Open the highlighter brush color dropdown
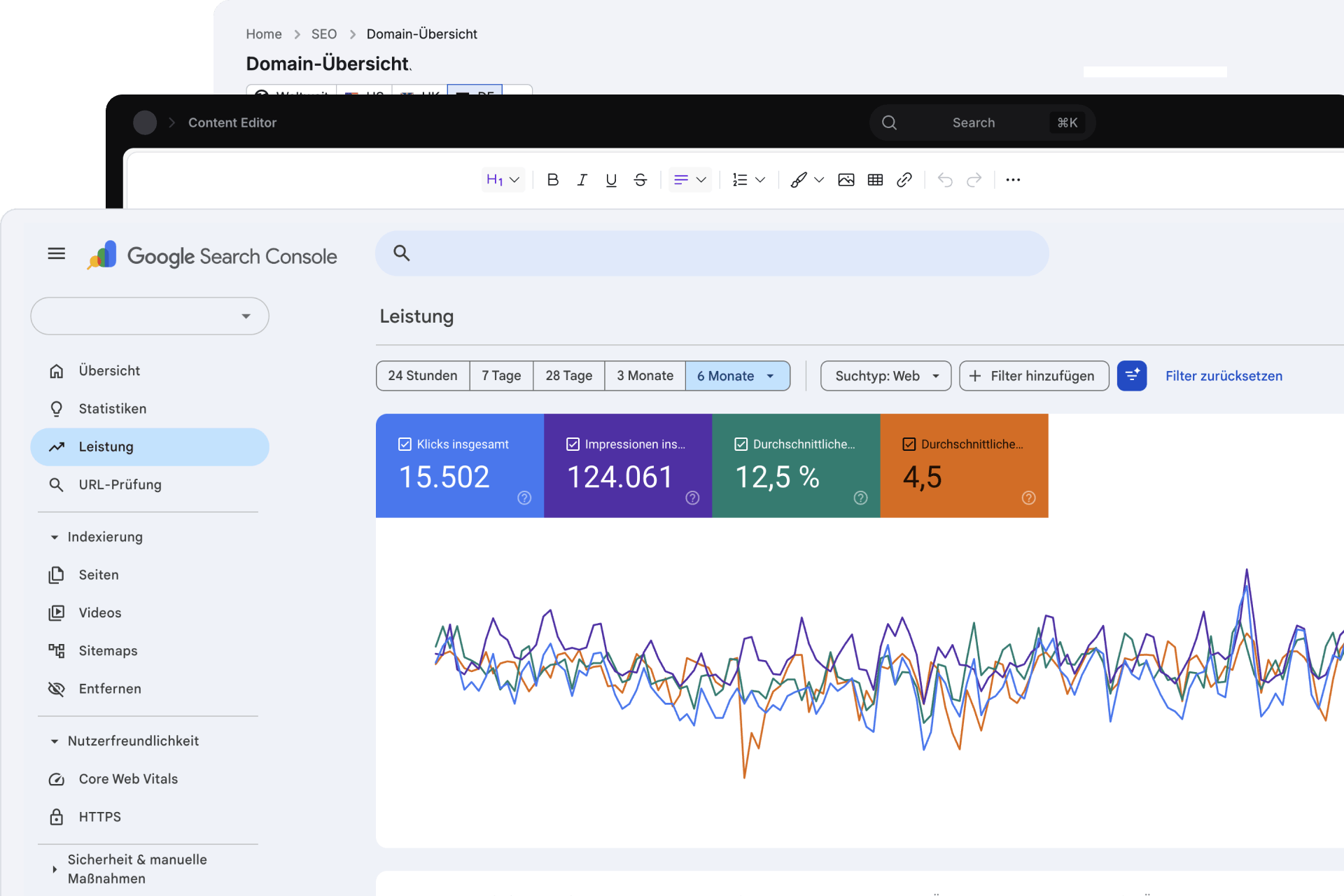 (806, 180)
